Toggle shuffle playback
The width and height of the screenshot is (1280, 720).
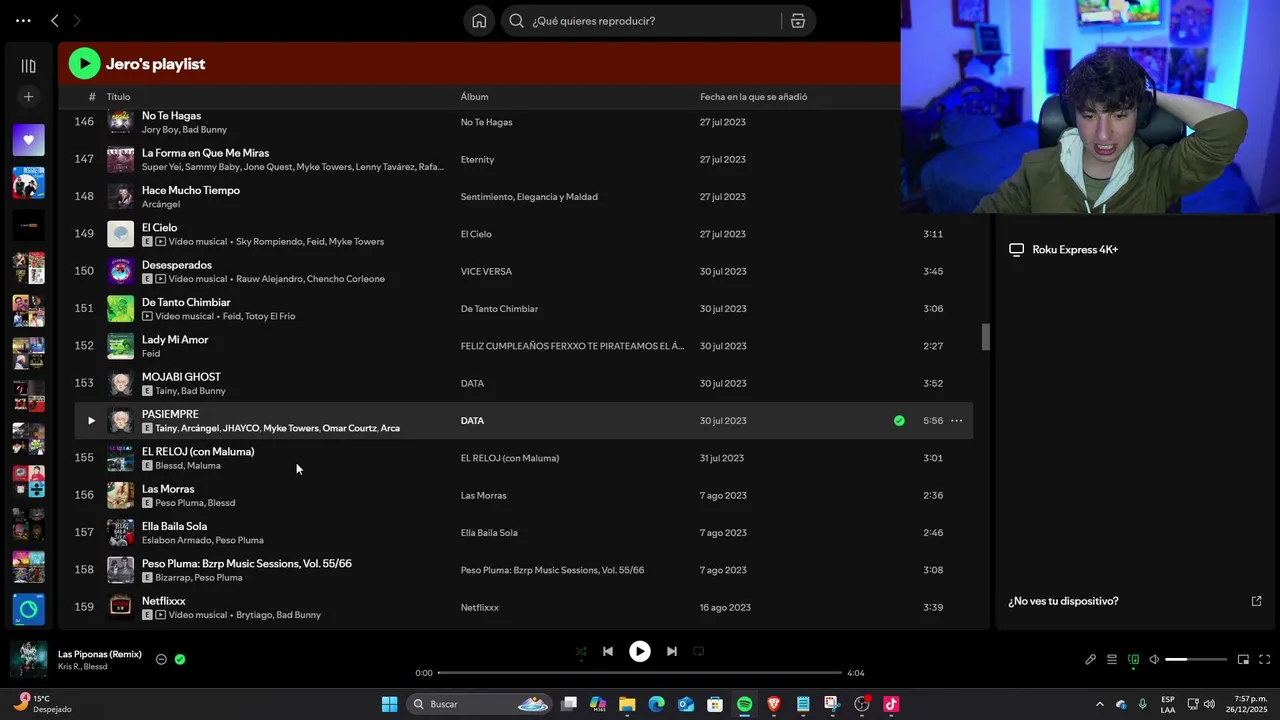click(581, 651)
